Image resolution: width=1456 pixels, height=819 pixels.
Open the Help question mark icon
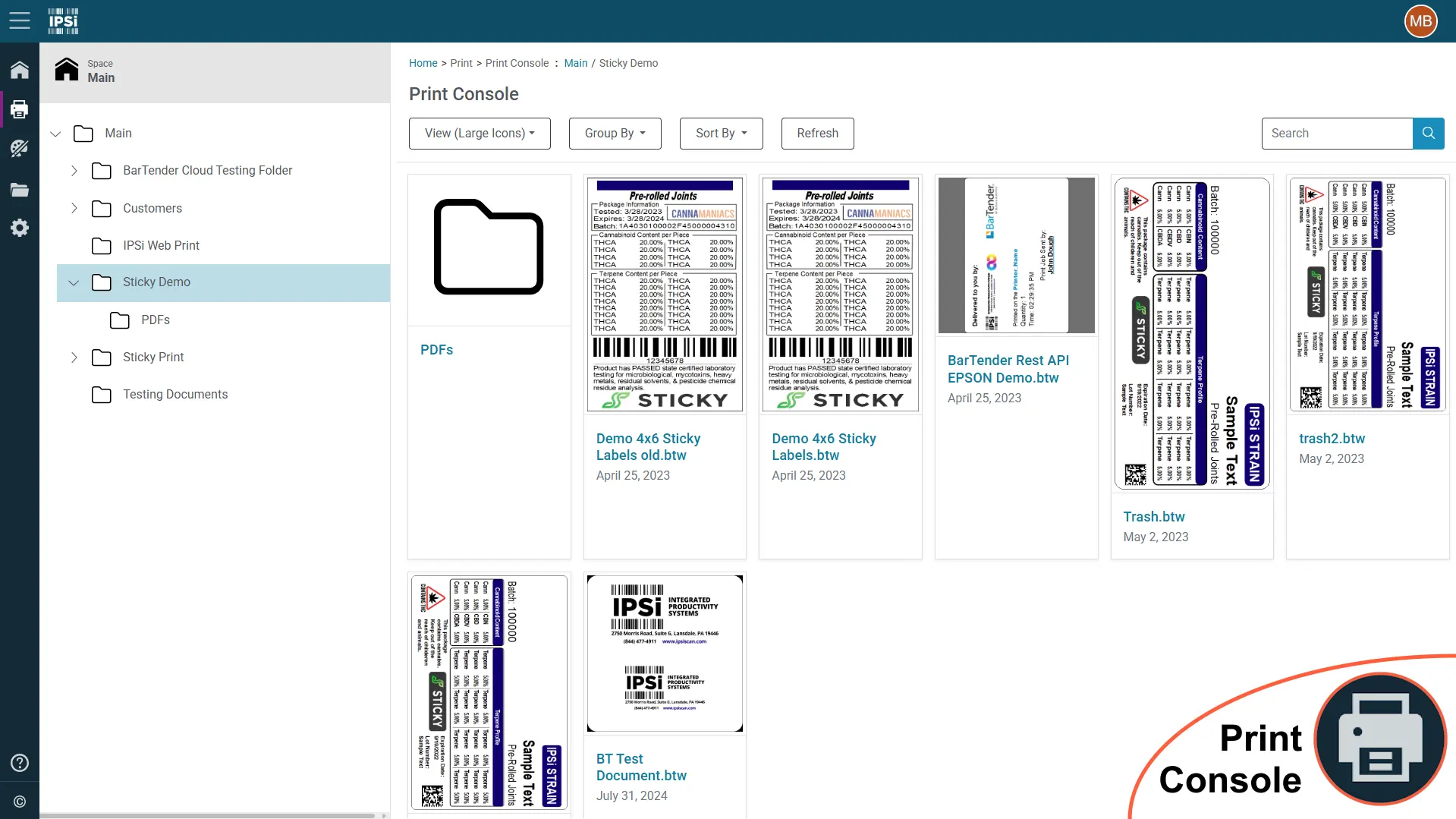[20, 763]
